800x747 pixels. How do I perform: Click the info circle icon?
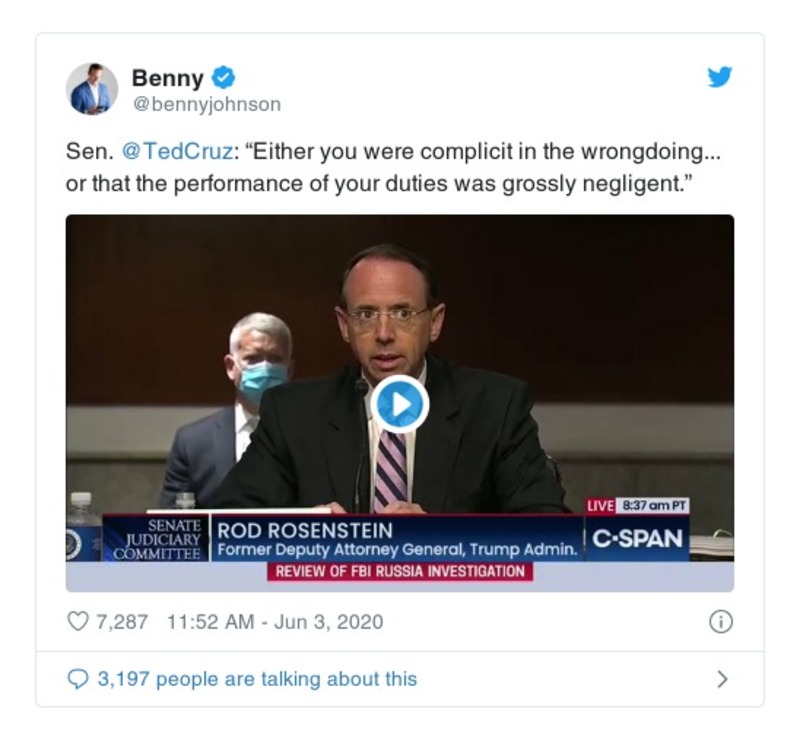[x=720, y=621]
